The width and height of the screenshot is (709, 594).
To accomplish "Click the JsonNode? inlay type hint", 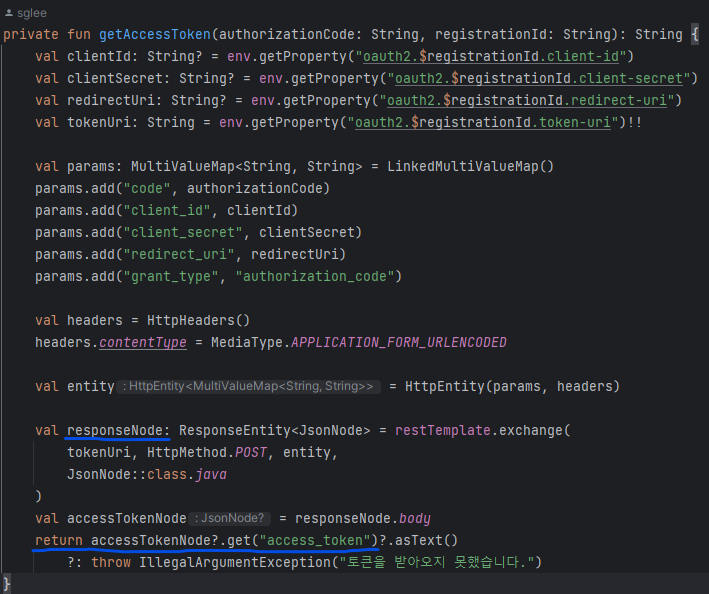I will 230,519.
